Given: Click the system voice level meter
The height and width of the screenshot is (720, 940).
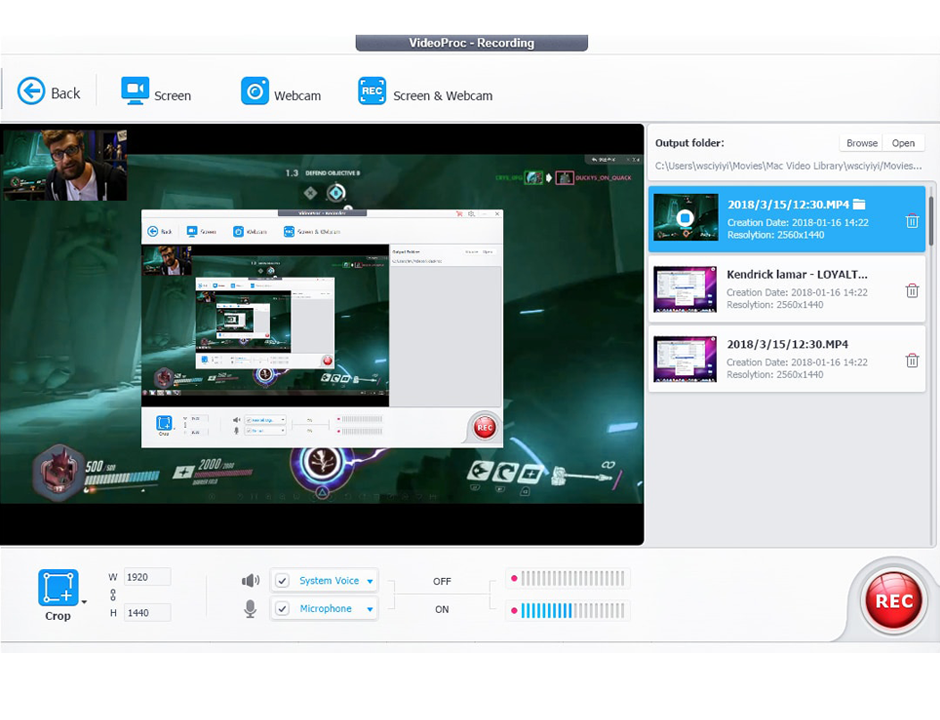Looking at the screenshot, I should point(568,579).
